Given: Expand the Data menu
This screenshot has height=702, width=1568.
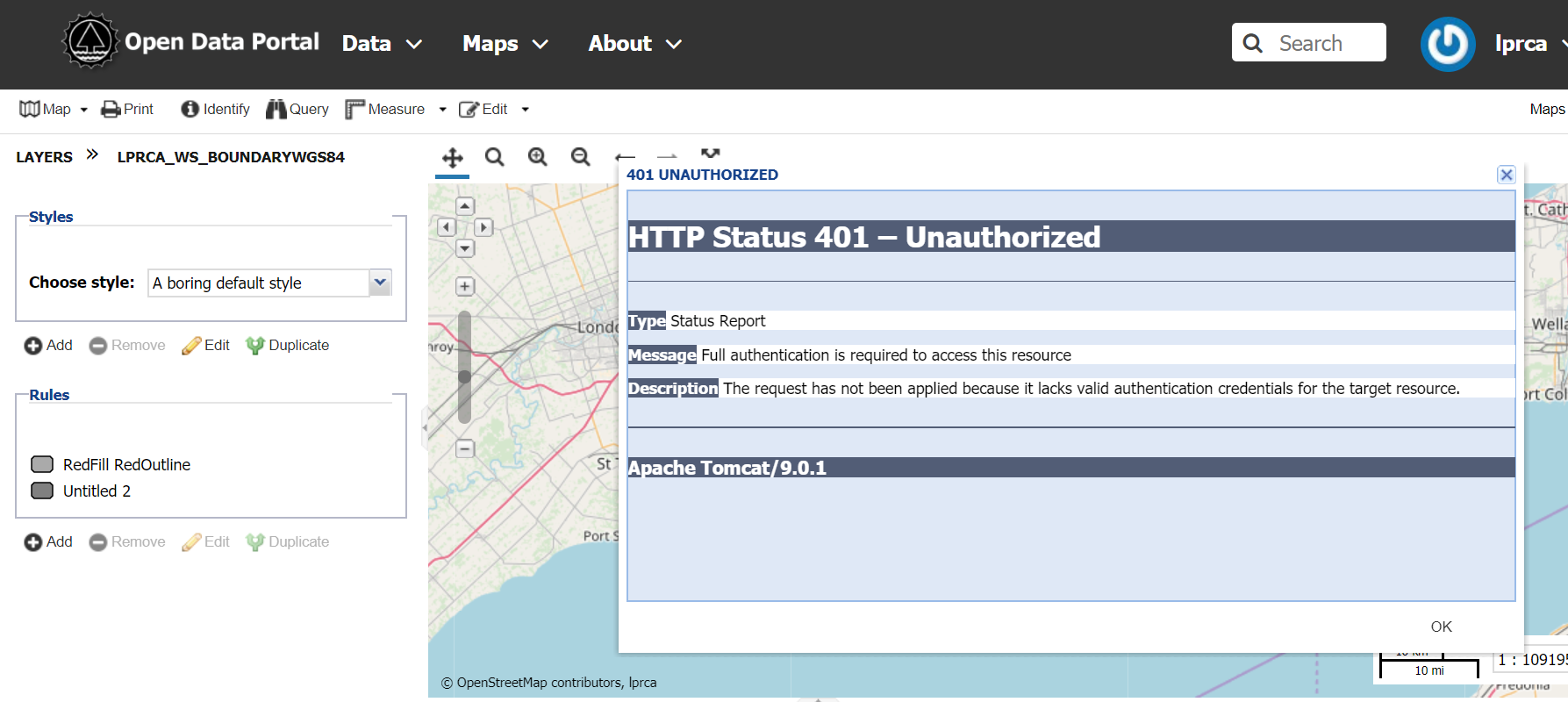Looking at the screenshot, I should point(382,44).
